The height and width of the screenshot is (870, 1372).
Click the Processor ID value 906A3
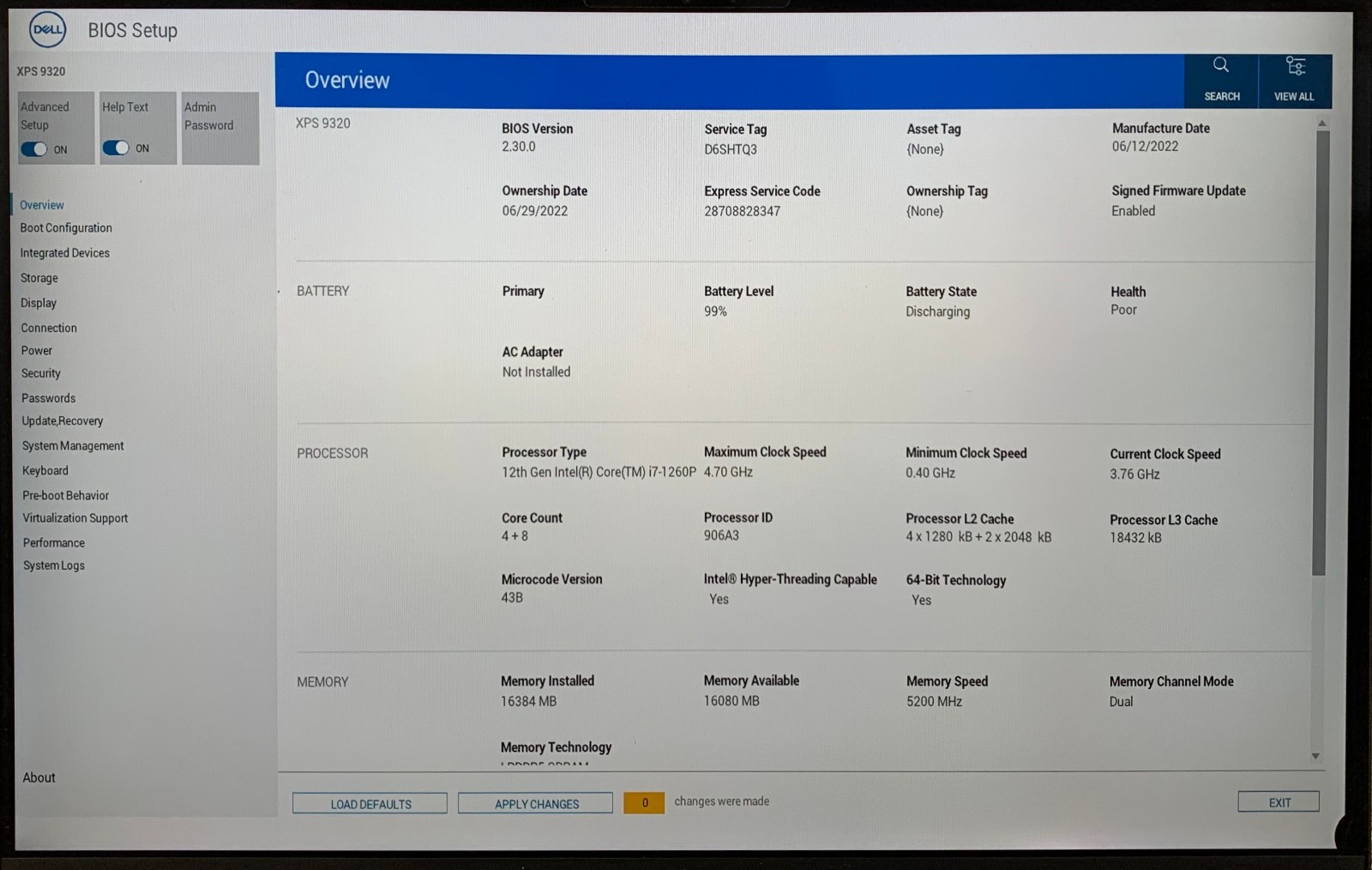click(x=721, y=535)
